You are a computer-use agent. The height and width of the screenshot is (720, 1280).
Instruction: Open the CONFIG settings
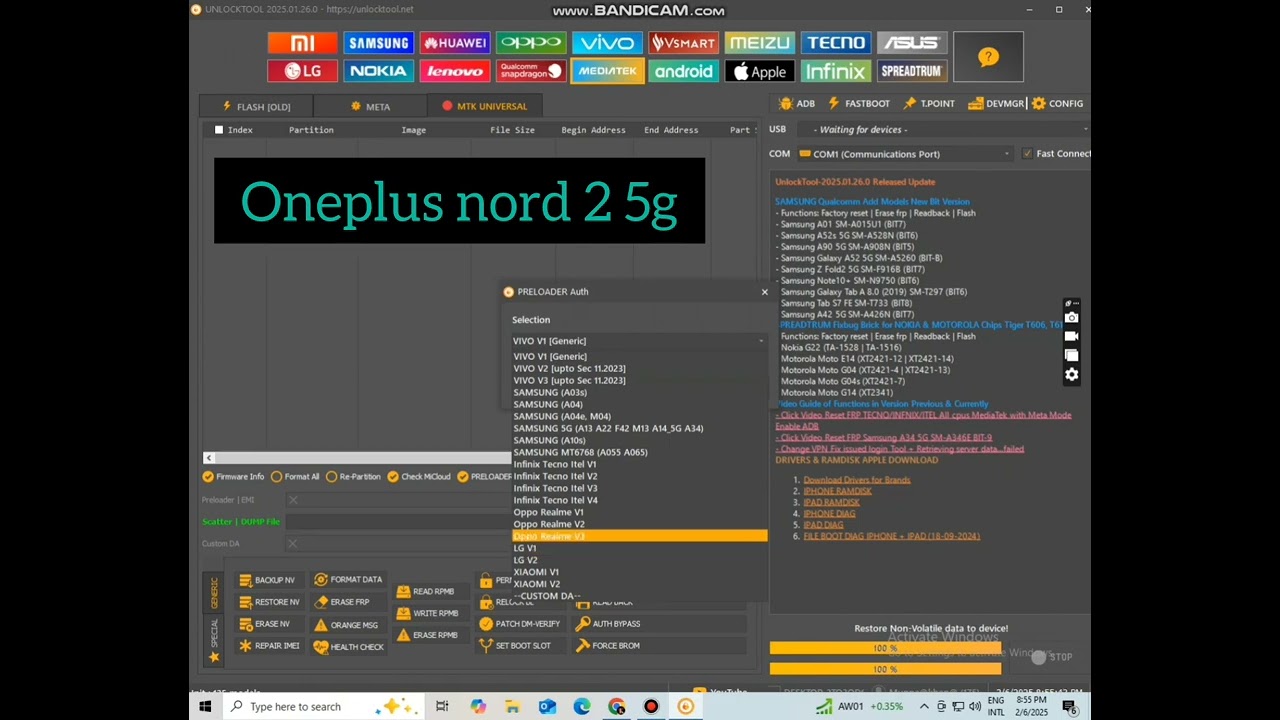[x=1058, y=103]
